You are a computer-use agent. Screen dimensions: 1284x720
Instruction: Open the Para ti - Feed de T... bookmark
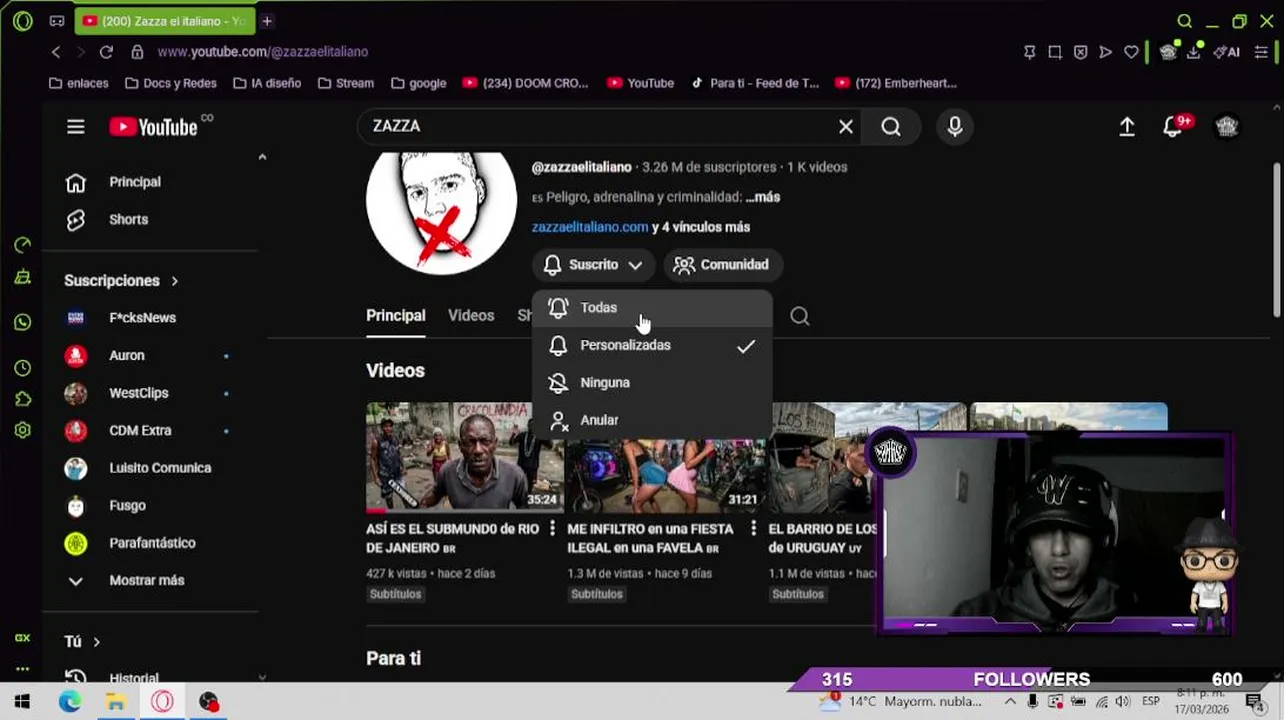pos(755,83)
